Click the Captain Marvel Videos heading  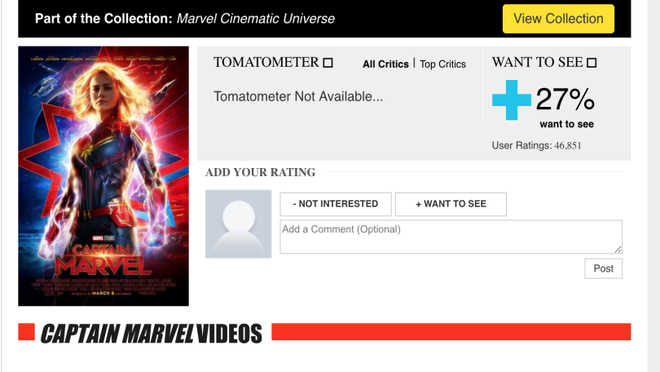coord(151,334)
